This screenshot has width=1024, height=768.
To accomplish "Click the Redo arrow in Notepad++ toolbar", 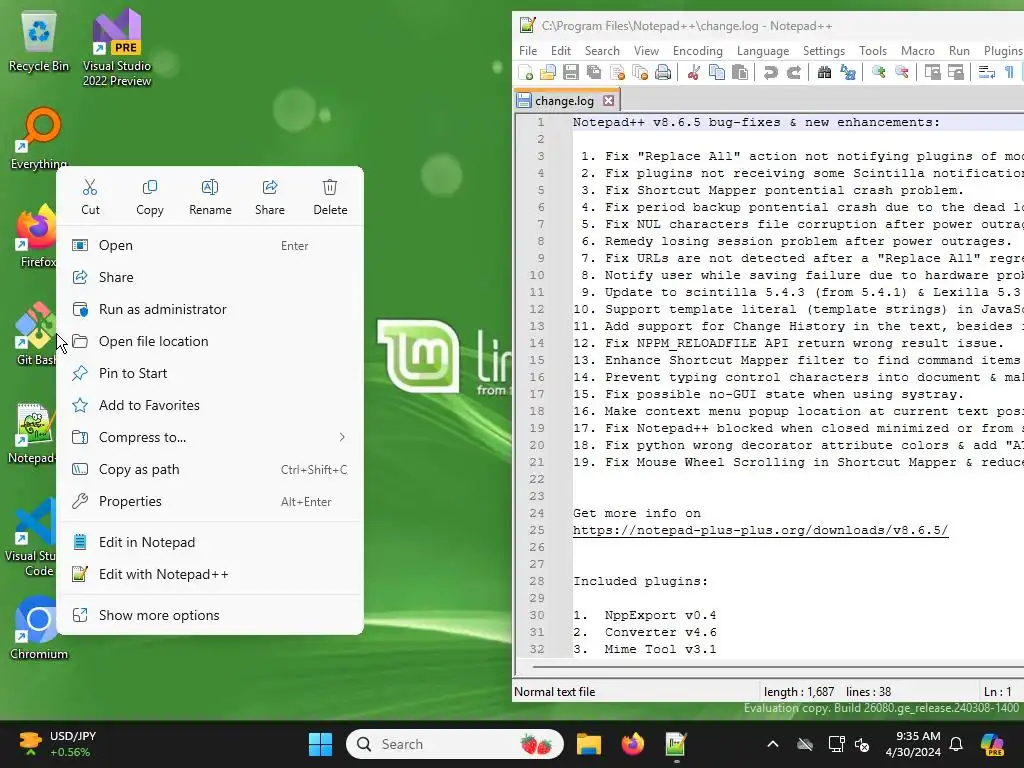I will (793, 72).
